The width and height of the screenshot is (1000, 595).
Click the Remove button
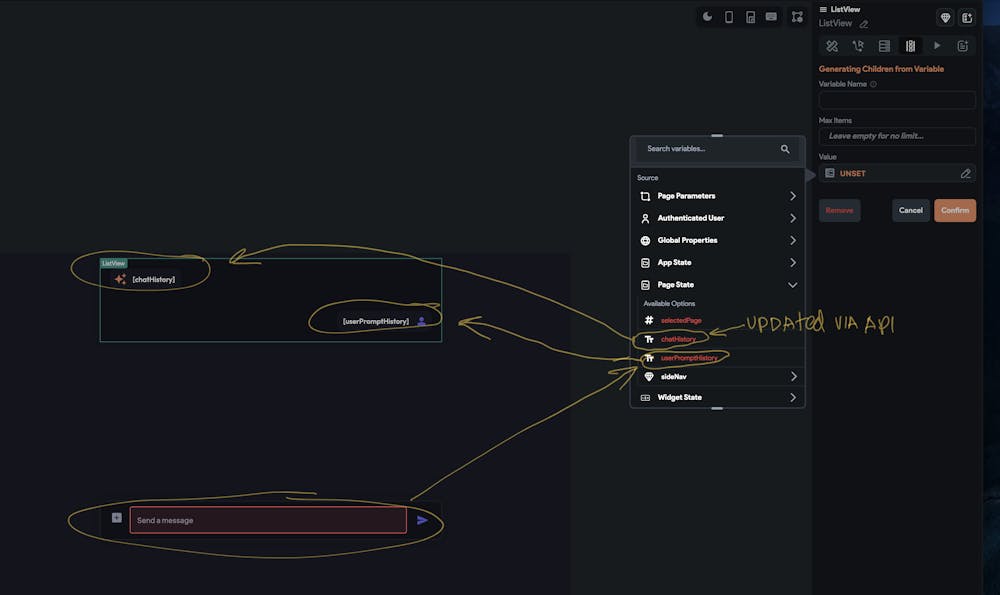point(839,210)
